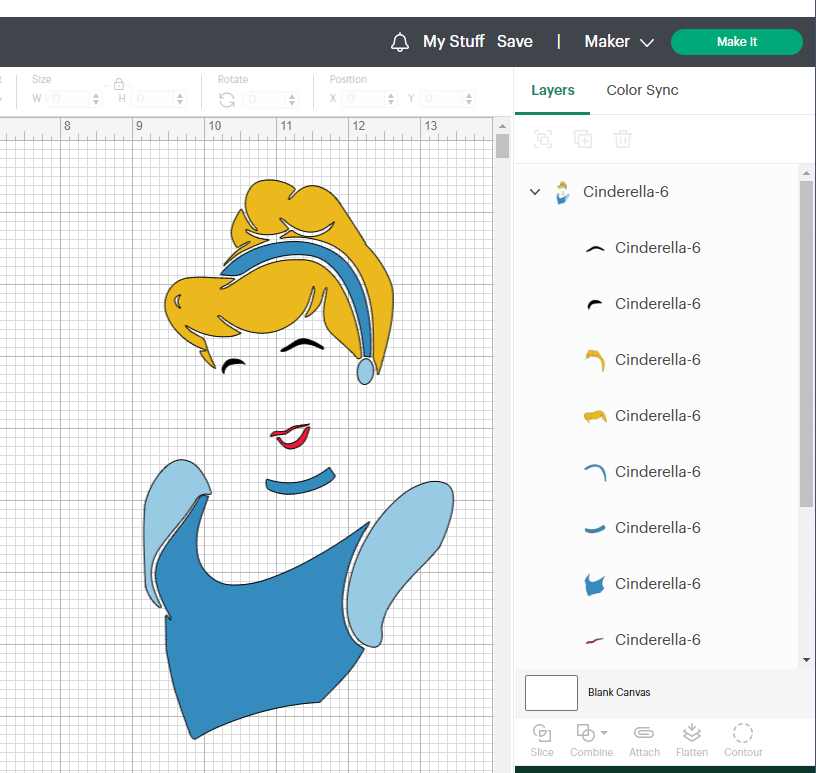The image size is (816, 773).
Task: Click the Attach tool icon
Action: tap(644, 733)
